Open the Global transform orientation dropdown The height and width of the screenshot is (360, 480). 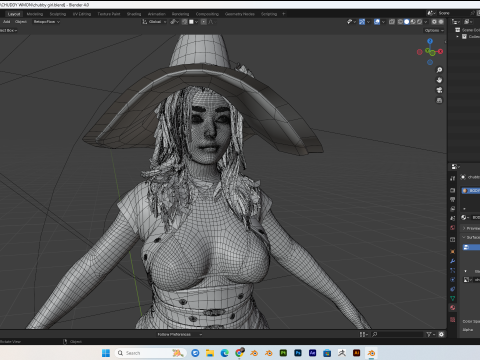point(154,22)
